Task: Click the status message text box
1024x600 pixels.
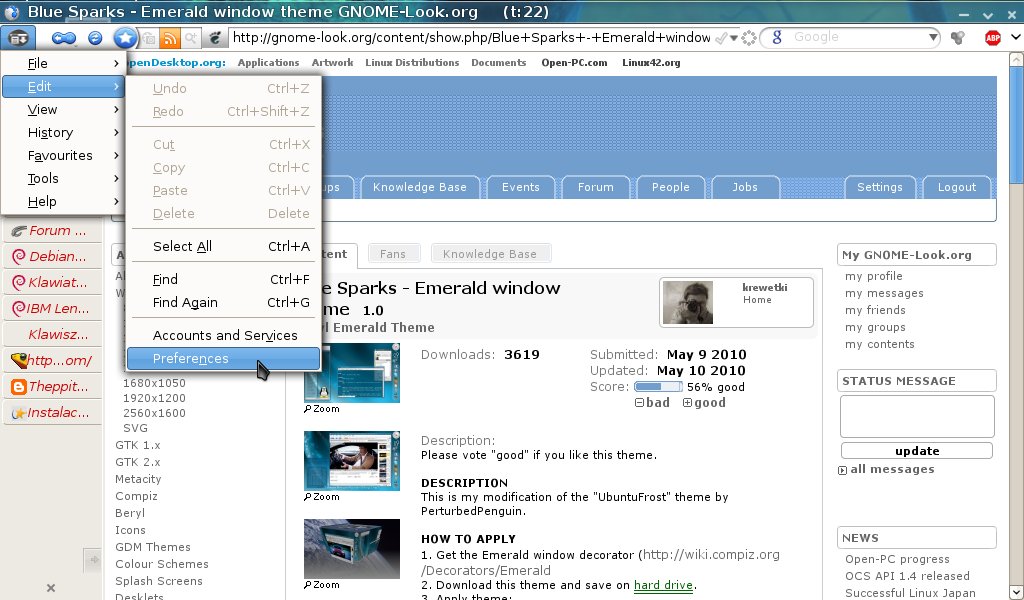Action: (917, 416)
